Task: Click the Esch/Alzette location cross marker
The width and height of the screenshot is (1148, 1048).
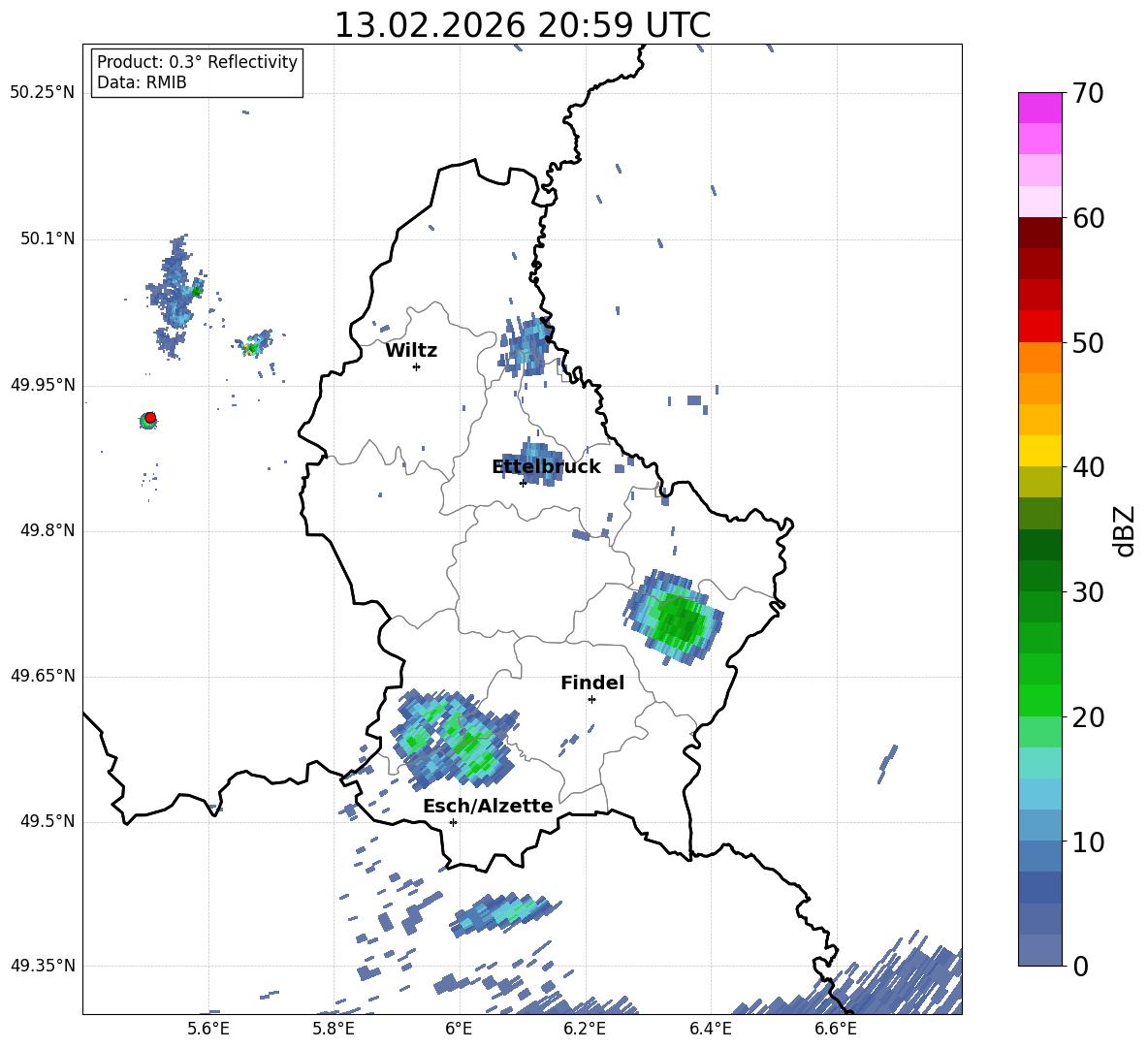Action: (x=453, y=822)
